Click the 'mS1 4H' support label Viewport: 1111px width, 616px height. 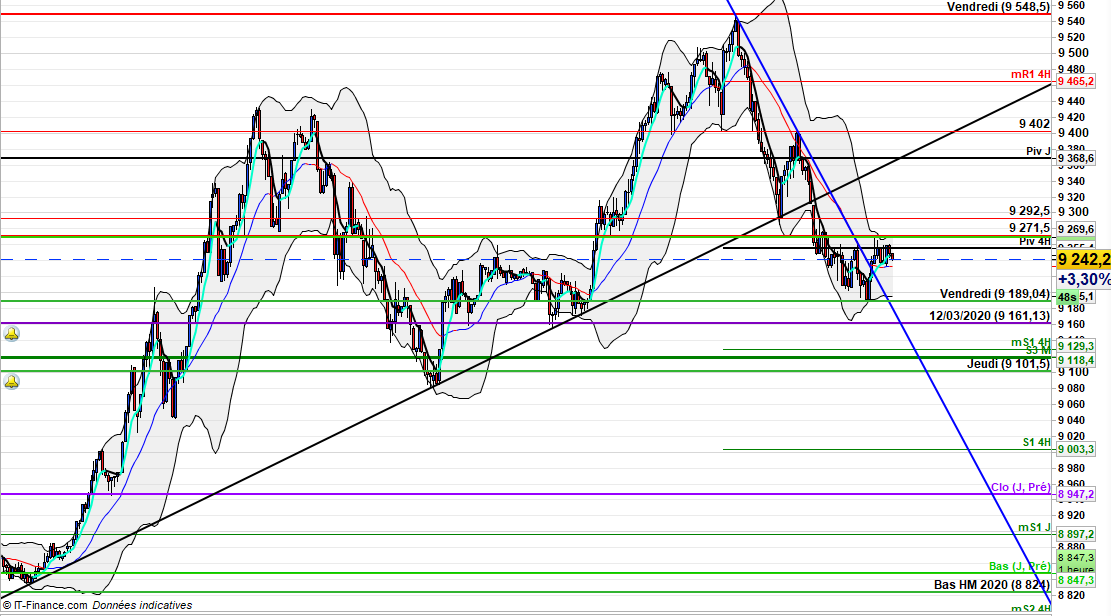[x=1031, y=342]
